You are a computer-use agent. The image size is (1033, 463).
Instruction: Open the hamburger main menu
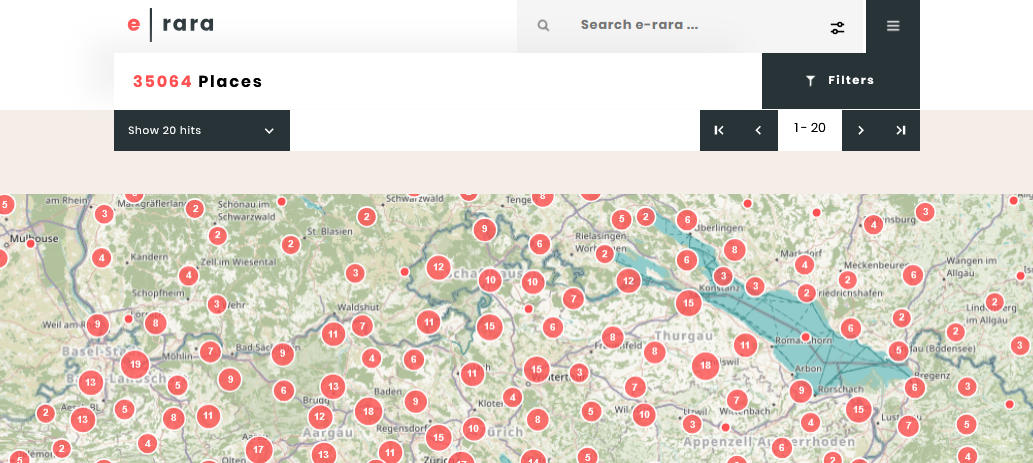click(893, 26)
